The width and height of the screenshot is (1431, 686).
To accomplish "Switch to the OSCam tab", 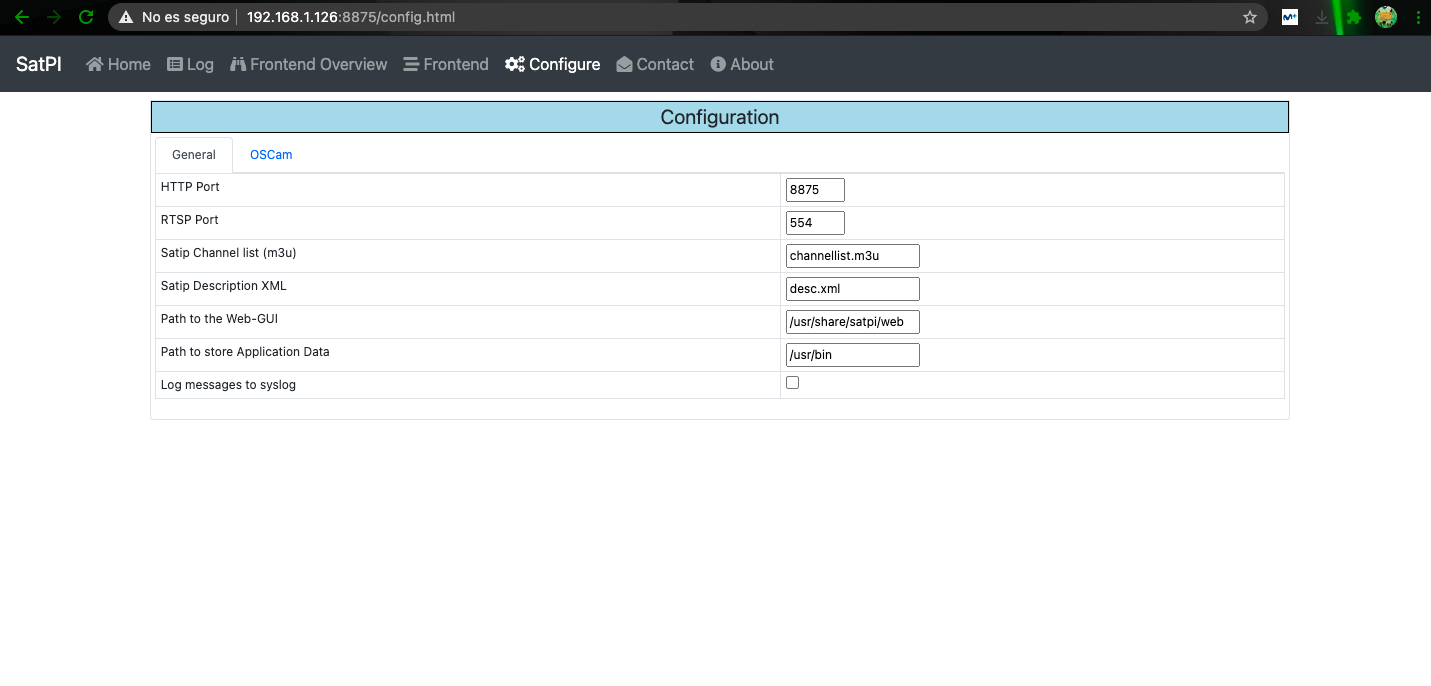I will [271, 155].
